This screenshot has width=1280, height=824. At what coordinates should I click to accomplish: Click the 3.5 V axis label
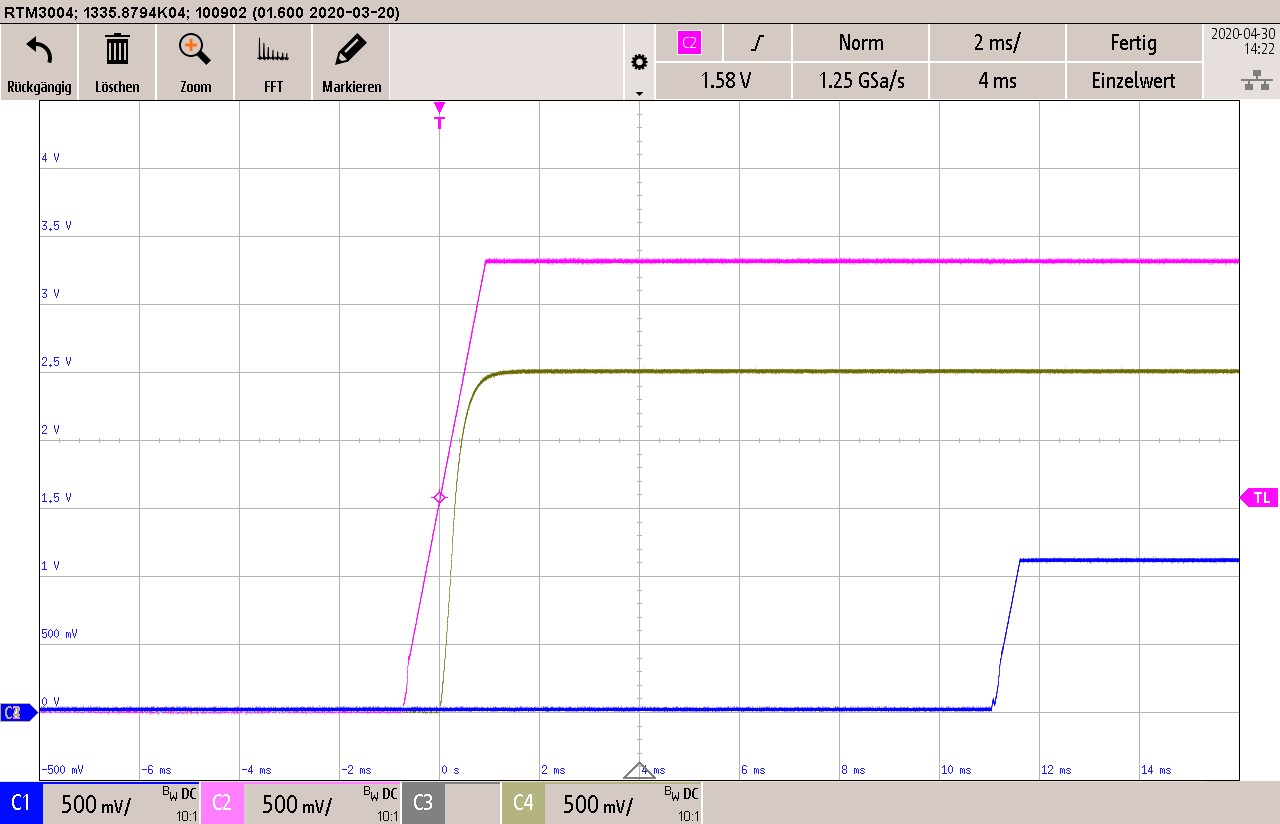coord(57,226)
